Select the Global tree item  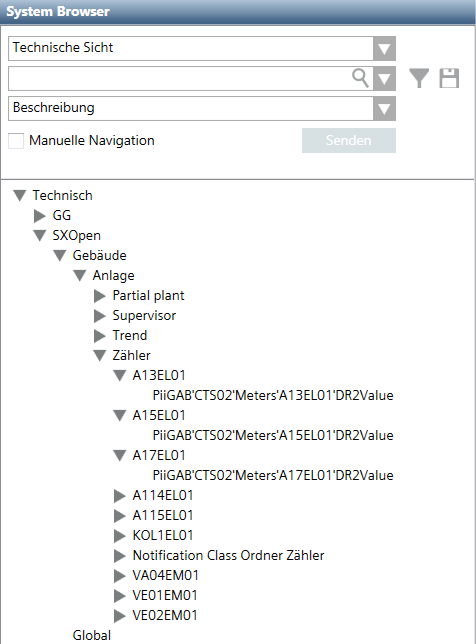point(92,635)
